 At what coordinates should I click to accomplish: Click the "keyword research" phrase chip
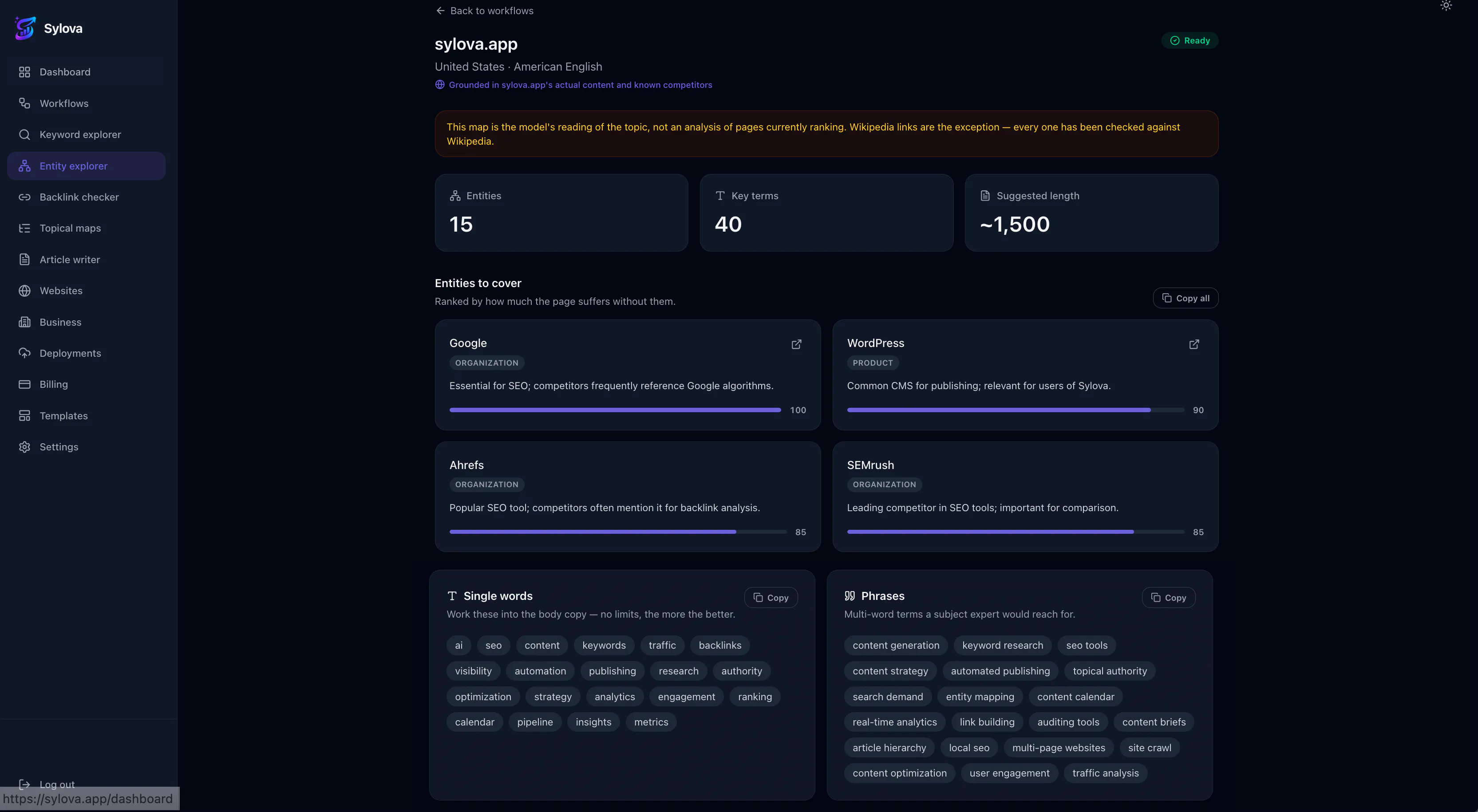tap(1002, 645)
